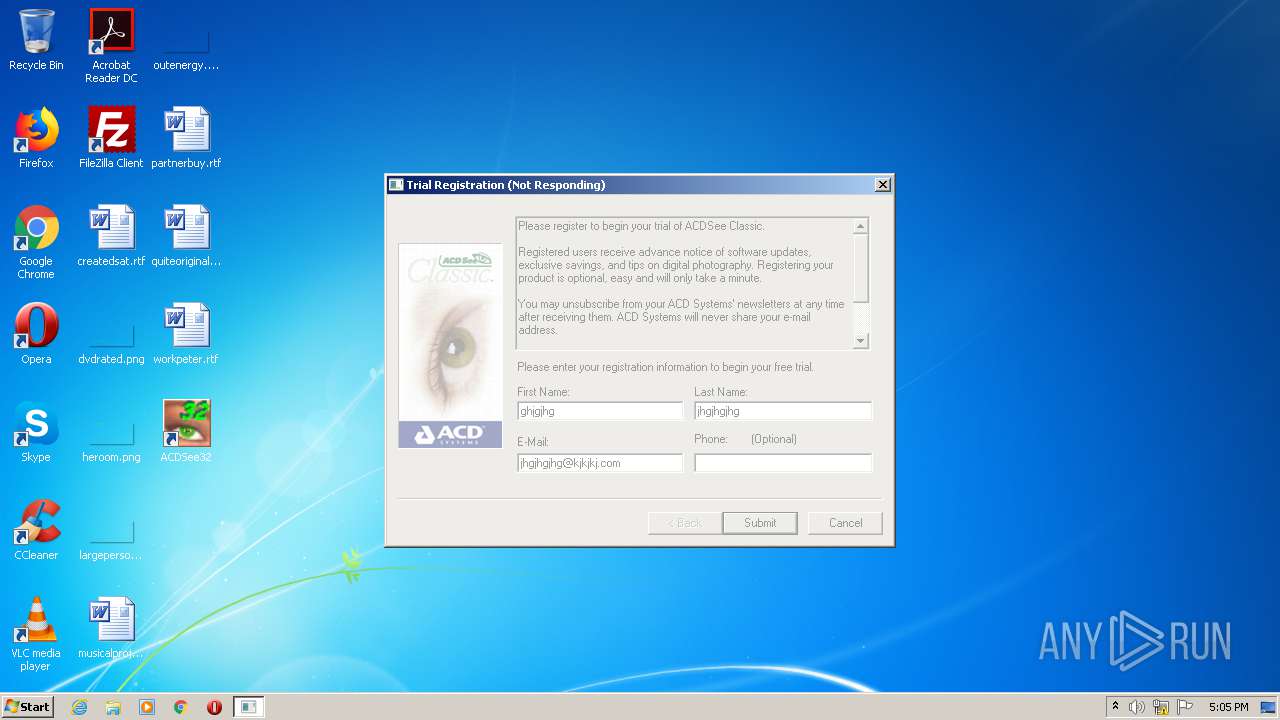
Task: Launch ACDSee32 desktop shortcut
Action: (186, 432)
